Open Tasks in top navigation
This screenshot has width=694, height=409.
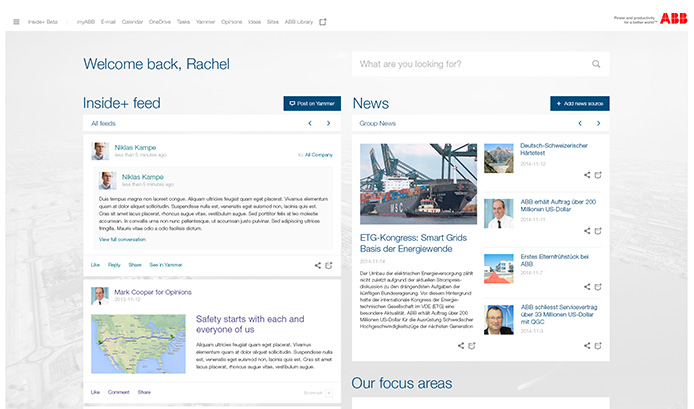[183, 22]
